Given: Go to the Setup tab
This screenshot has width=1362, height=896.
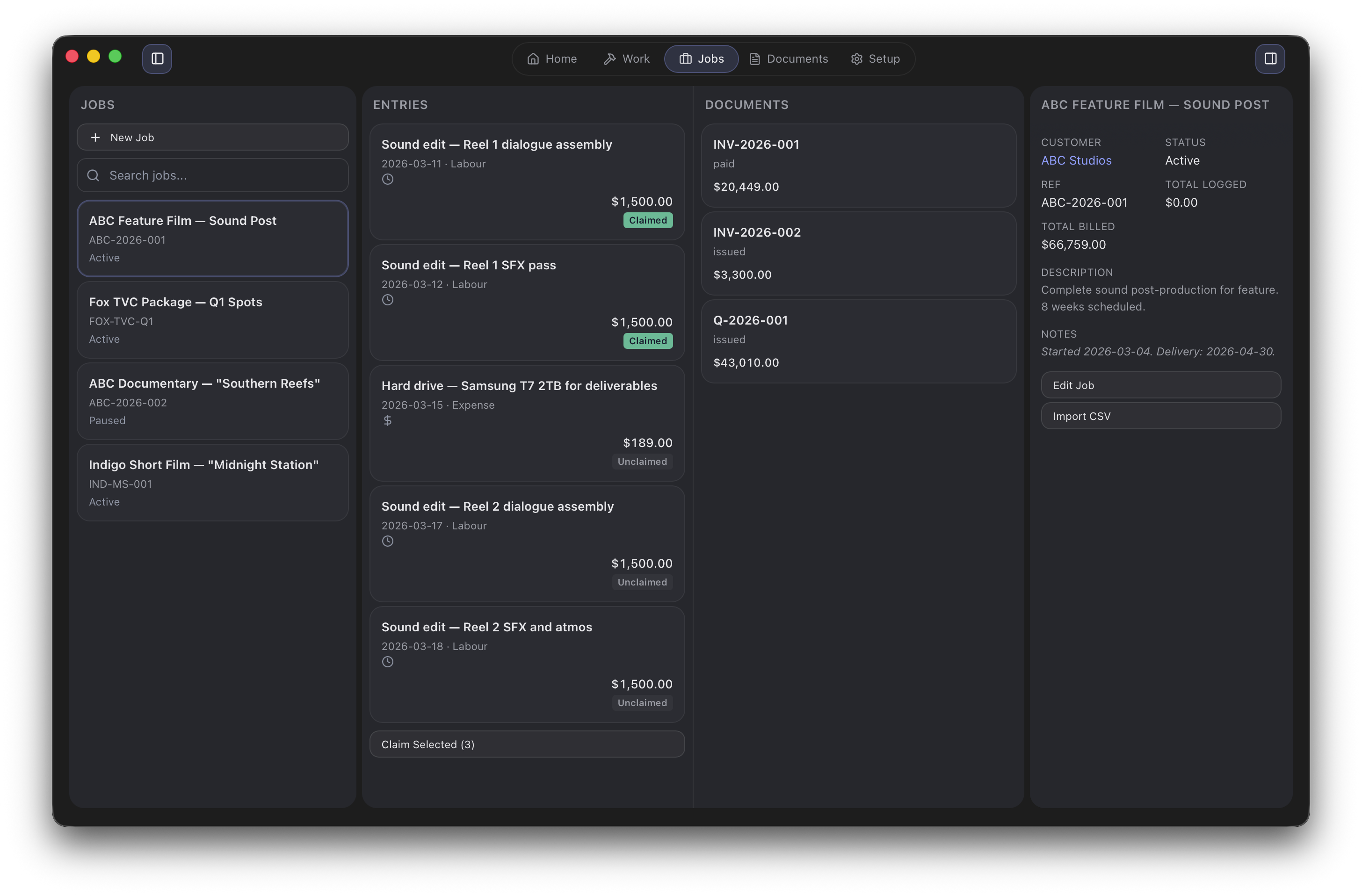Looking at the screenshot, I should 875,58.
